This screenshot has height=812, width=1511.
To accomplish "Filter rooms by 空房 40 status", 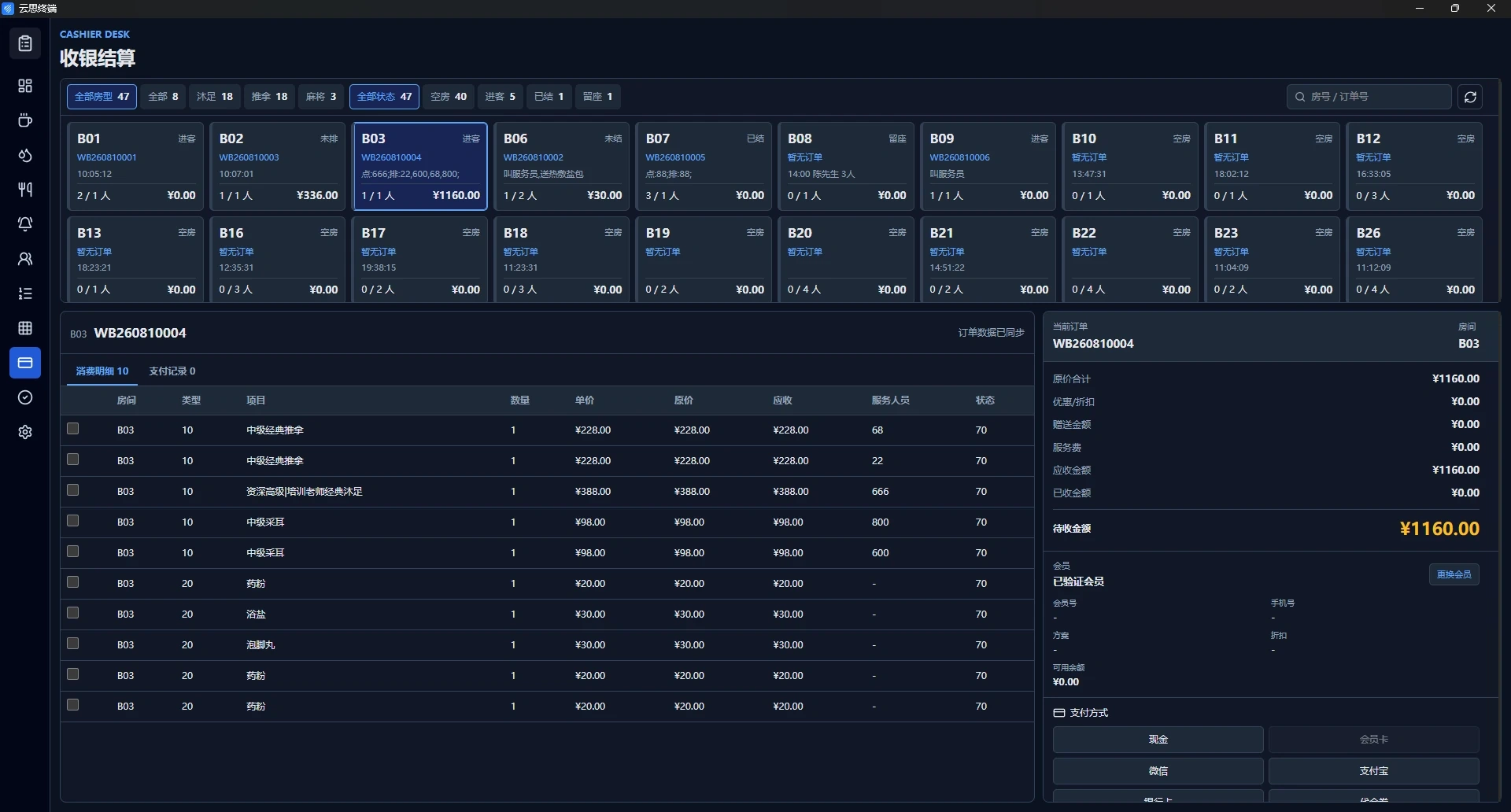I will tap(449, 97).
